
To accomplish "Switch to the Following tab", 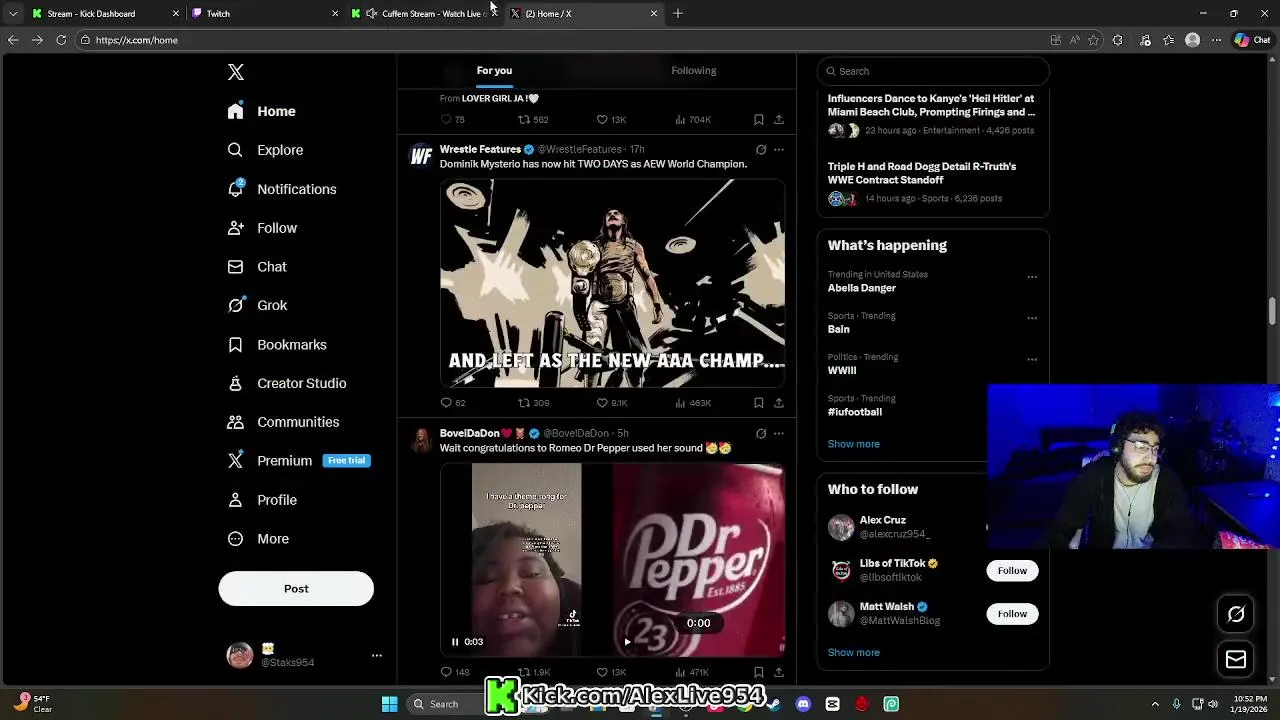I will tap(694, 71).
